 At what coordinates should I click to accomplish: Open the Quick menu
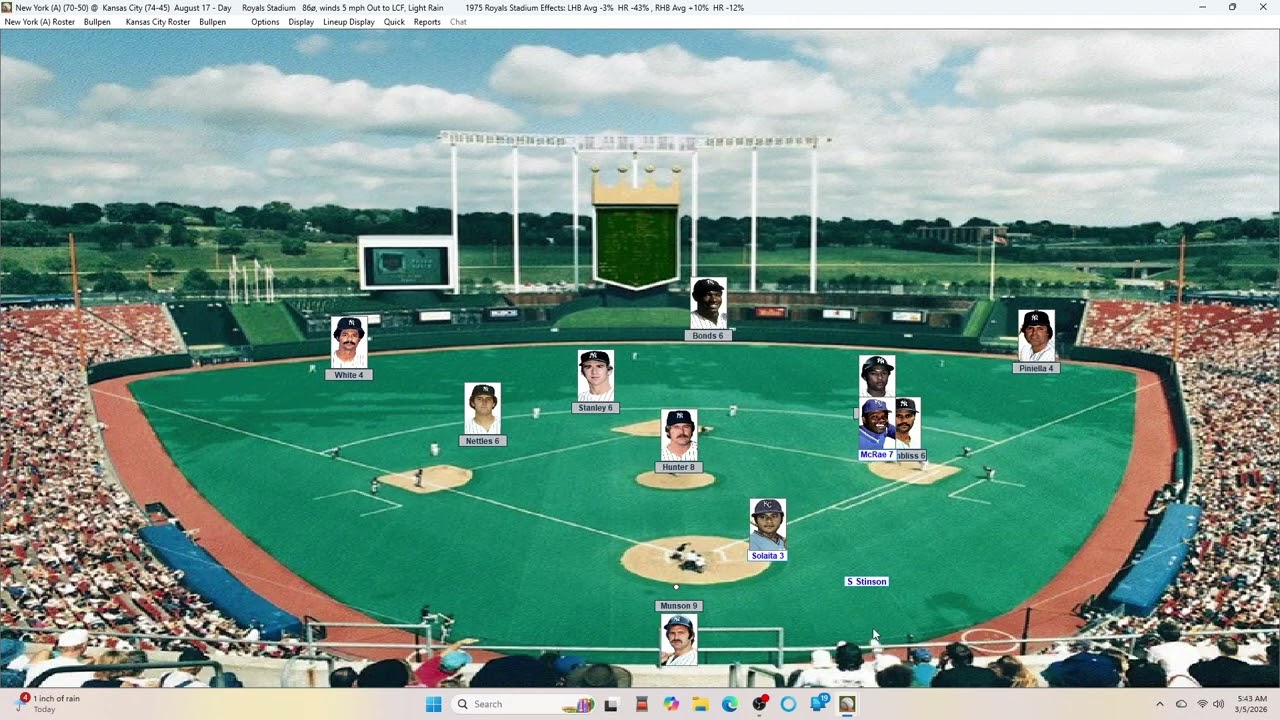[x=394, y=22]
